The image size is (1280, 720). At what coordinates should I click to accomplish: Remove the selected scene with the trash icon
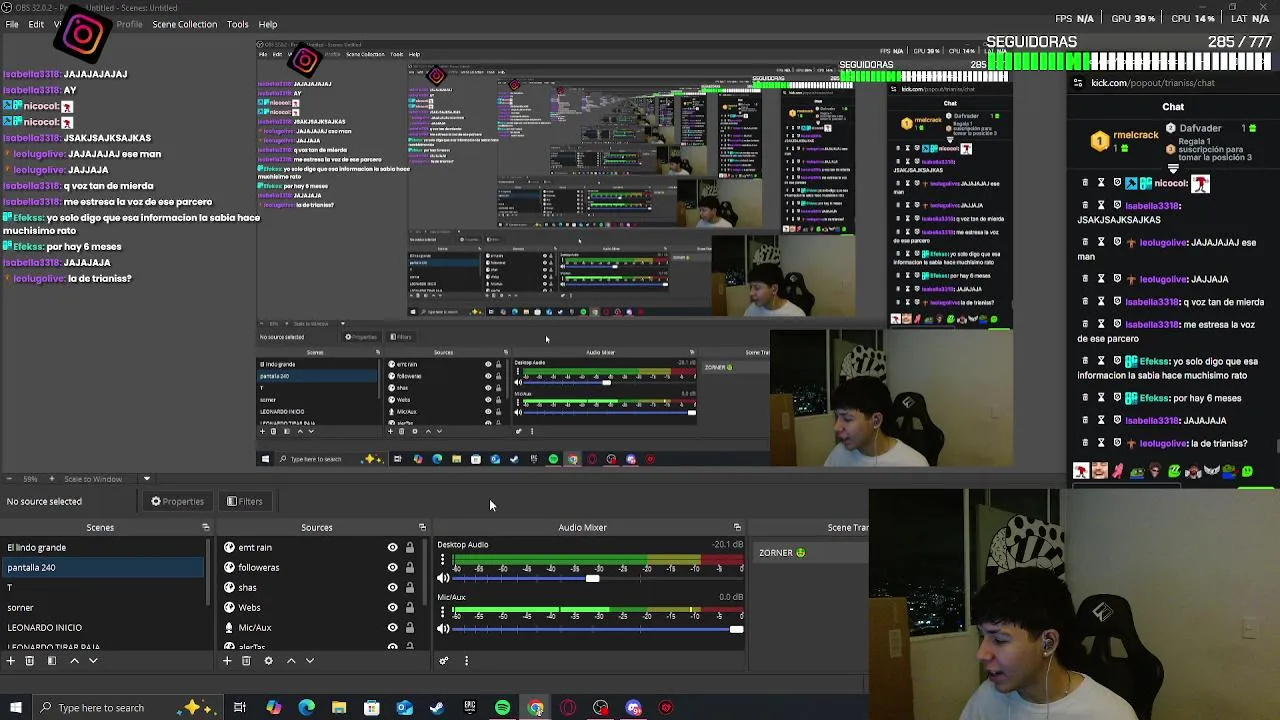(x=29, y=660)
